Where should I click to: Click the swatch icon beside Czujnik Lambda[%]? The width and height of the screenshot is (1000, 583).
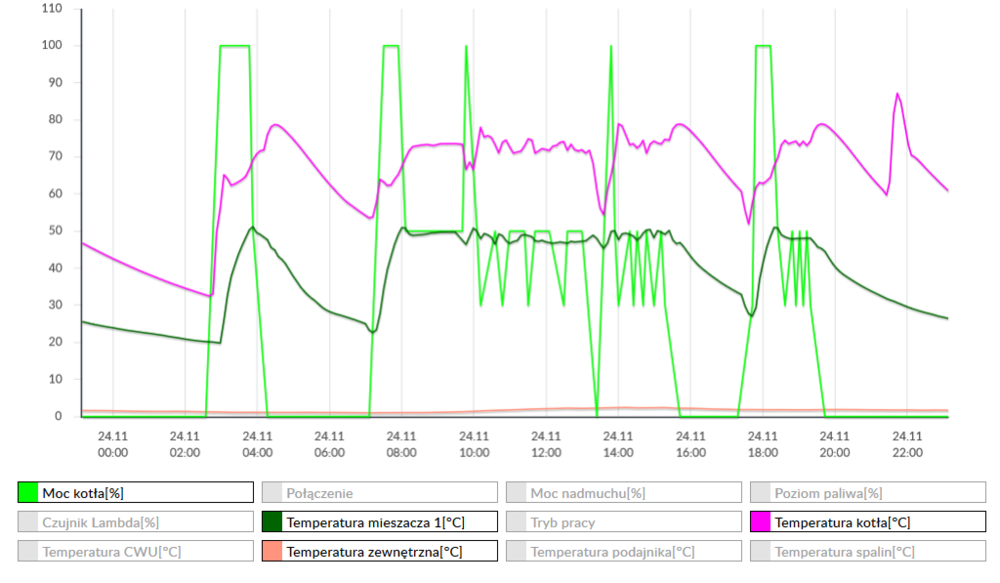pyautogui.click(x=30, y=521)
